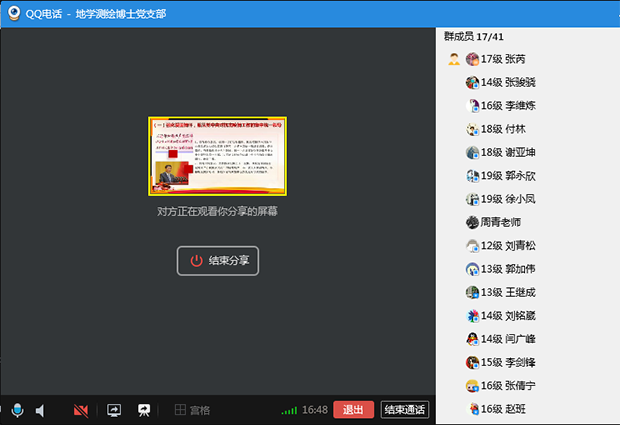Click the avatar of 付林

coord(473,129)
